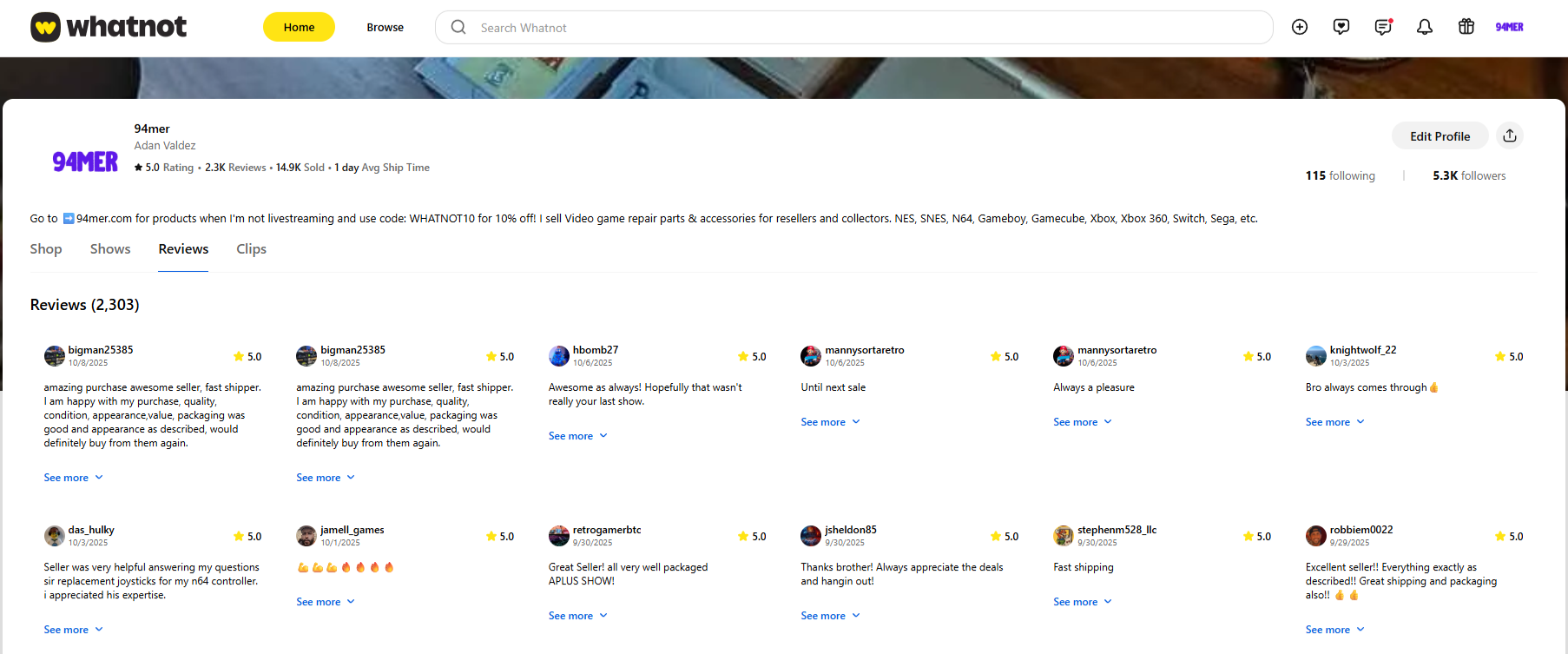Viewport: 1568px width, 654px height.
Task: Expand See more under jamell_games review
Action: pos(325,602)
